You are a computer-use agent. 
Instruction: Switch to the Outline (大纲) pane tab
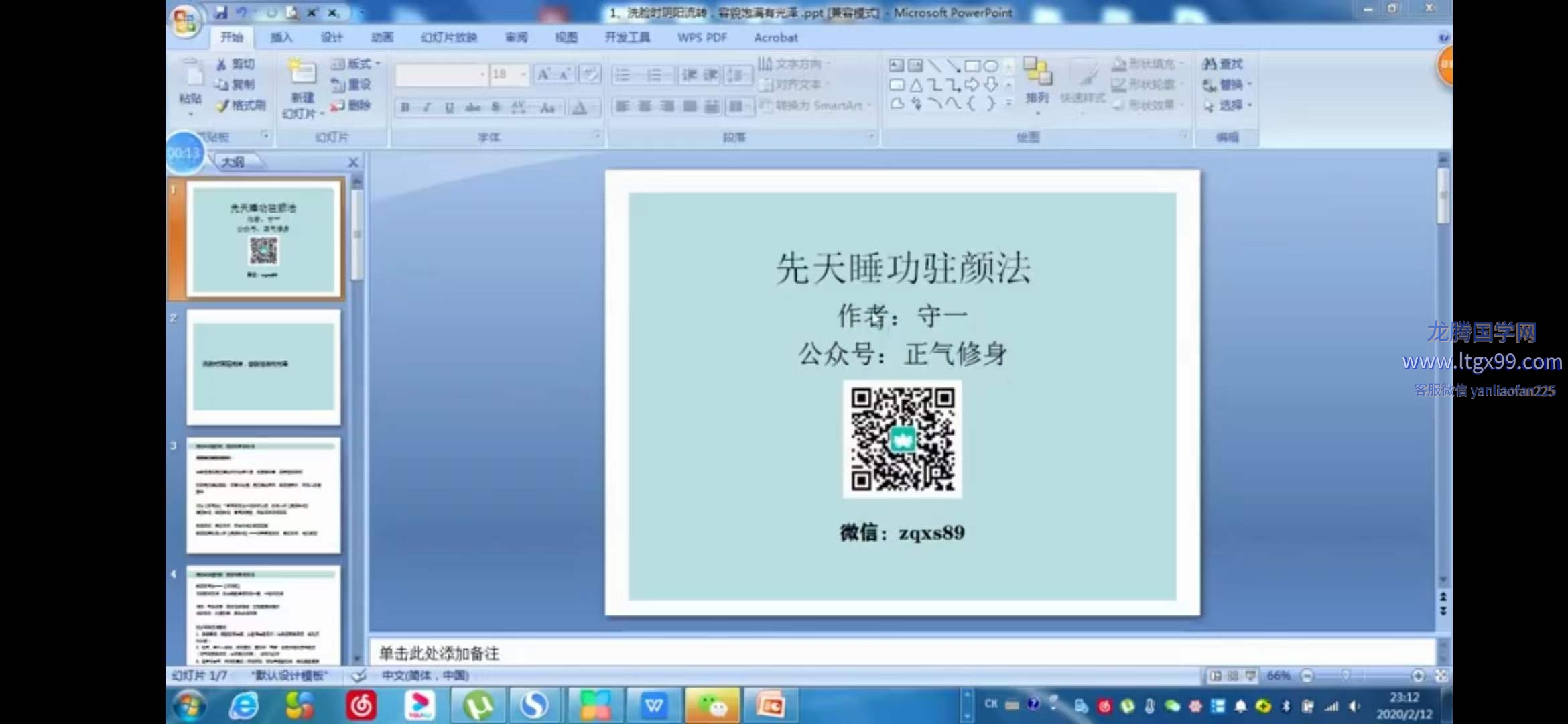tap(233, 162)
